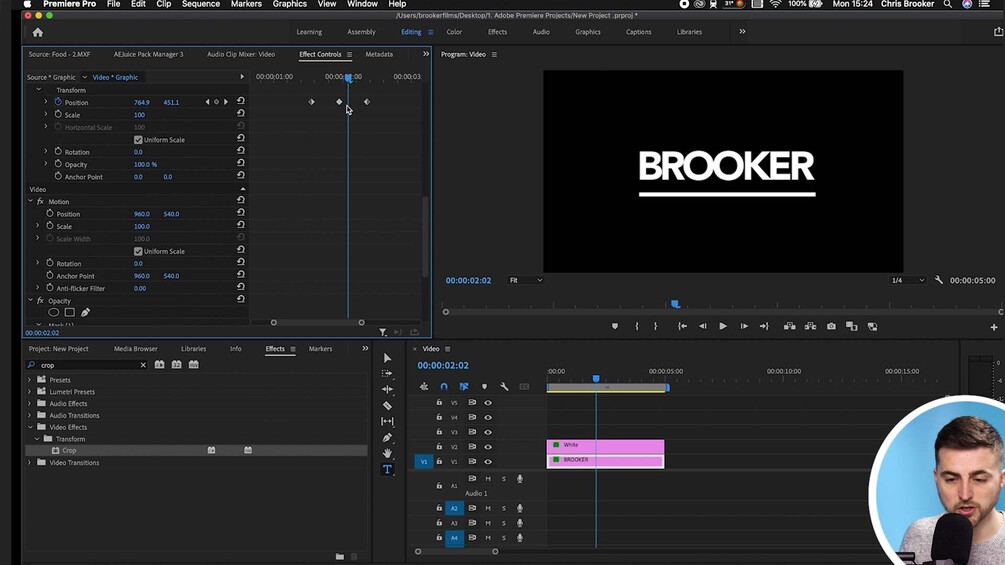Open the Markers menu
This screenshot has height=565, width=1005.
pos(246,4)
